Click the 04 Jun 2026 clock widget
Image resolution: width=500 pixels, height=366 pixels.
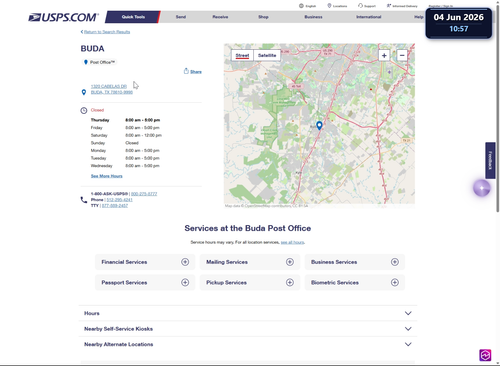pos(458,23)
